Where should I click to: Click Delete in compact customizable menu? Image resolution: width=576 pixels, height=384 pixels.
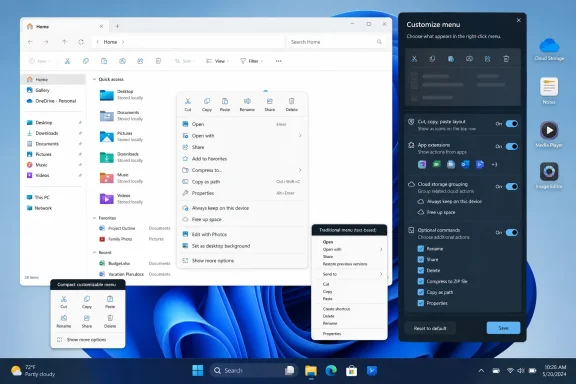(110, 321)
